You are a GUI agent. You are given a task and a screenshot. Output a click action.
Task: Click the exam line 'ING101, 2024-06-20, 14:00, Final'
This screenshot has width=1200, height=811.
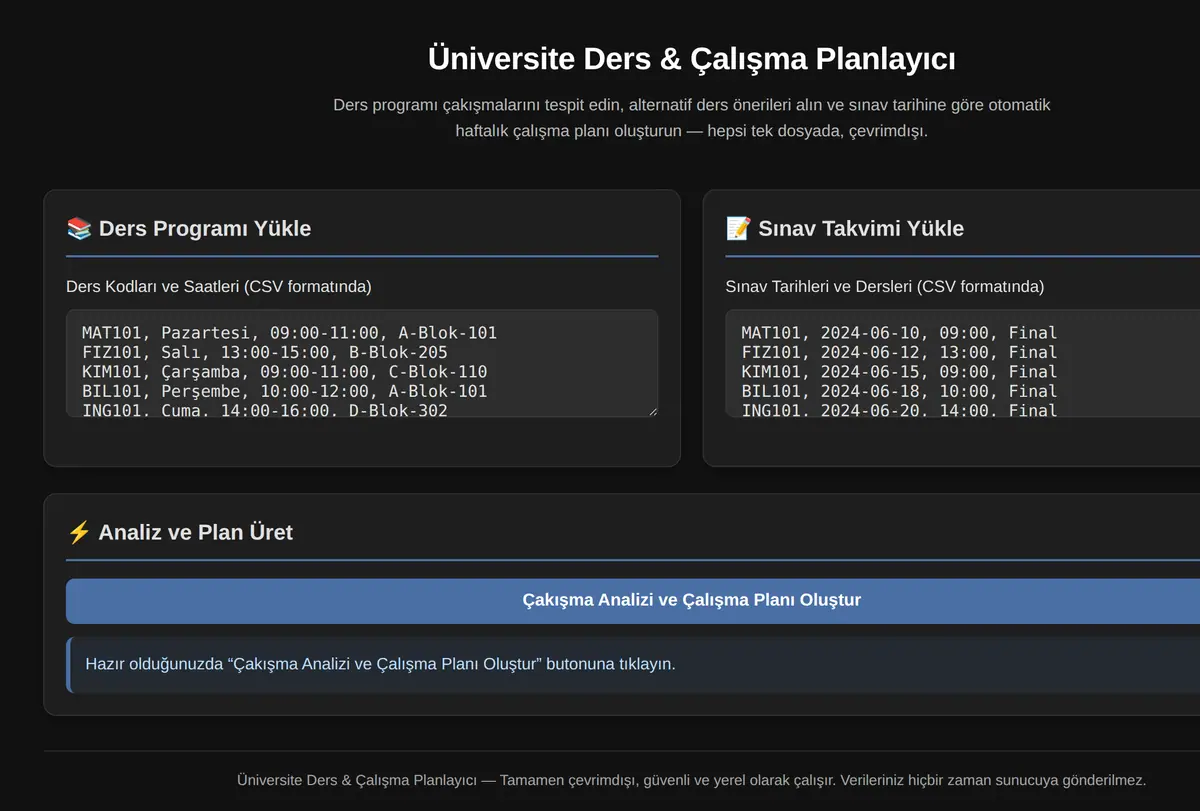click(x=899, y=410)
